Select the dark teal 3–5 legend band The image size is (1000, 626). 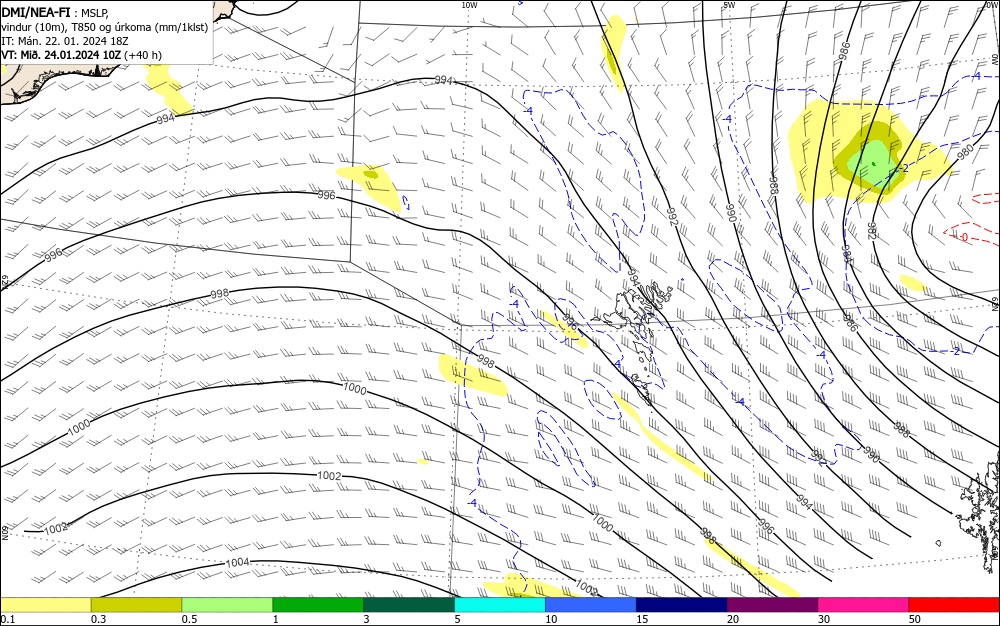coord(409,605)
